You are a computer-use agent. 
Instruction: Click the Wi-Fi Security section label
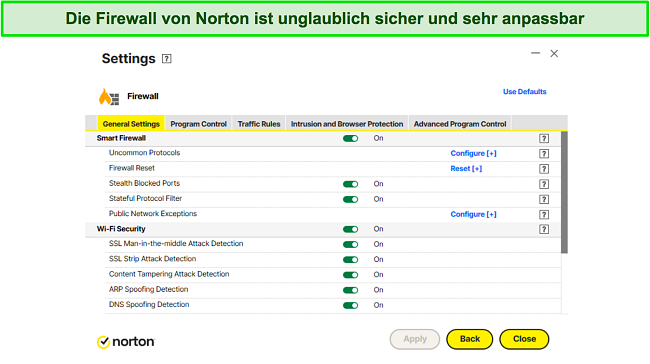(x=121, y=229)
